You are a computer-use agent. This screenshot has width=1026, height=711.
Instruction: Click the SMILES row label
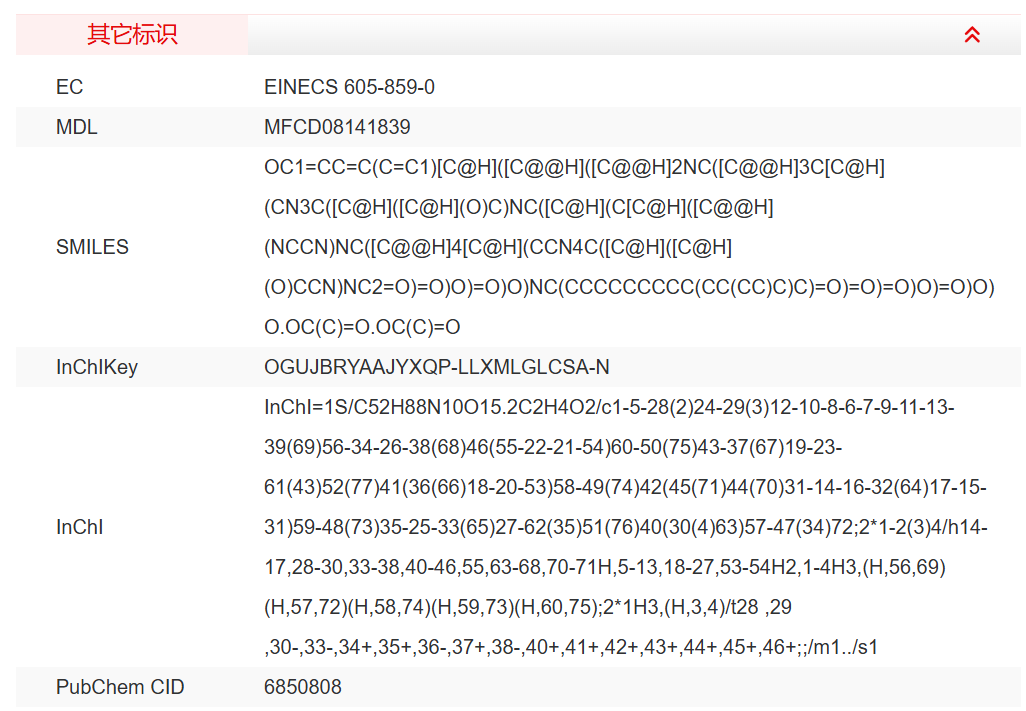[92, 247]
